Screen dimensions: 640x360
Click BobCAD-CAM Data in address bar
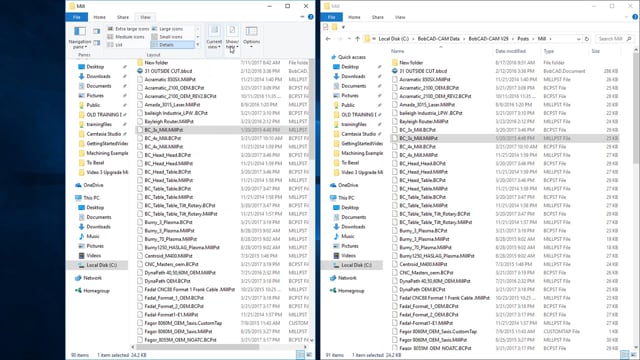click(x=438, y=39)
